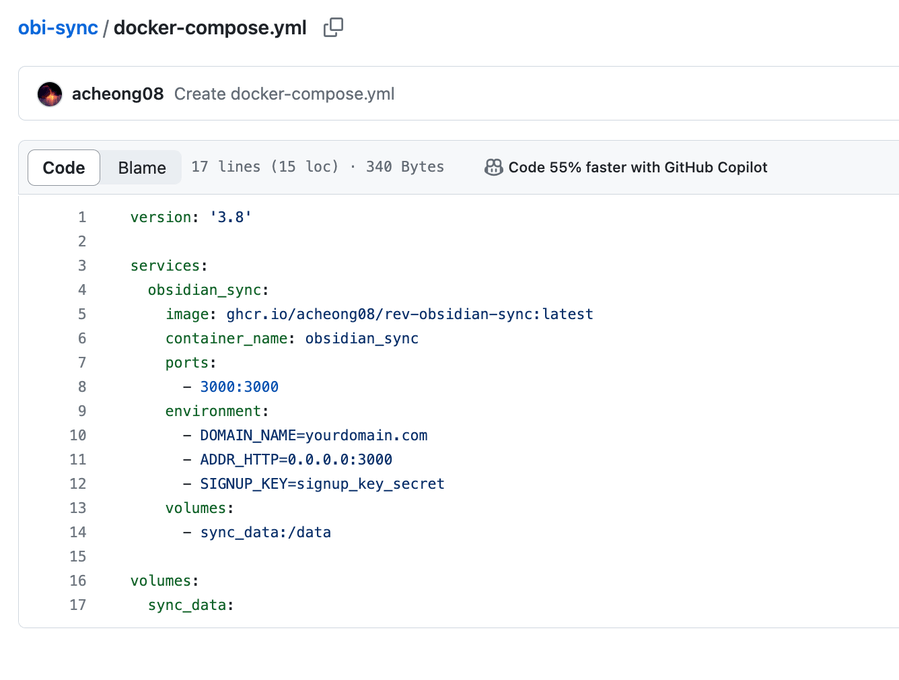The width and height of the screenshot is (899, 680).
Task: Switch to the Code tab
Action: tap(64, 167)
